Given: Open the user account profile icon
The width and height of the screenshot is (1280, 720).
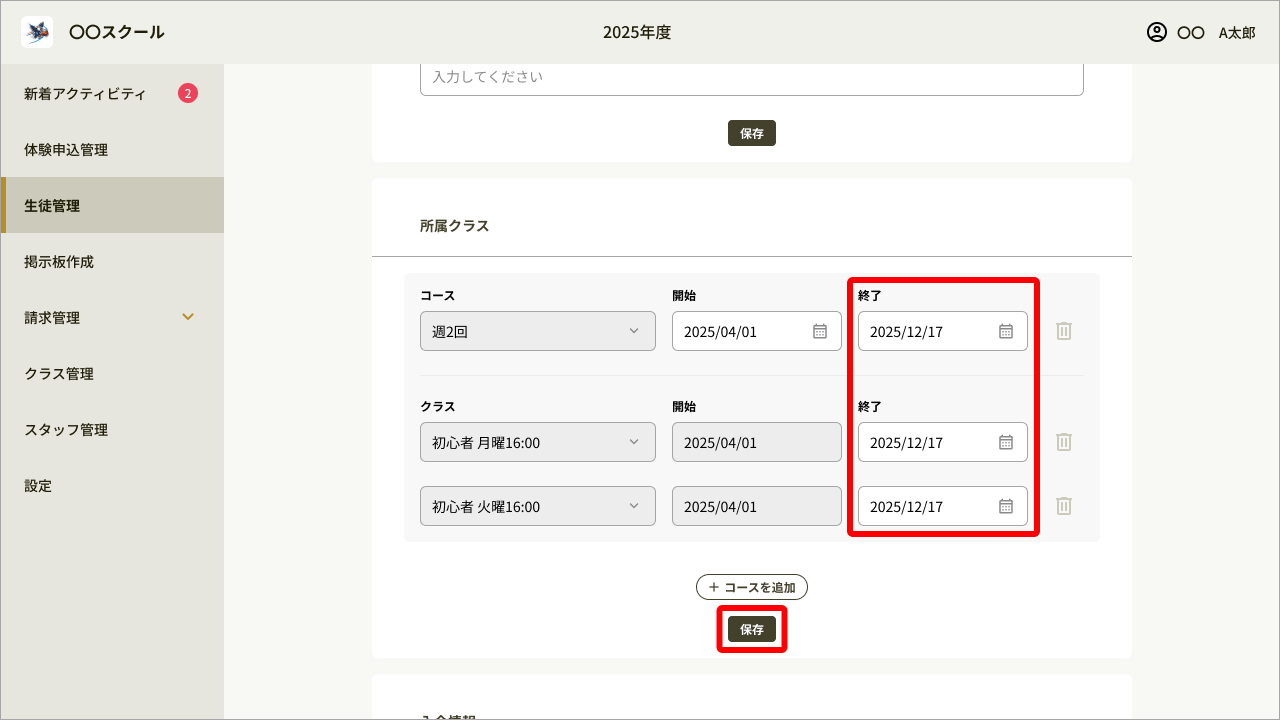Looking at the screenshot, I should point(1157,32).
